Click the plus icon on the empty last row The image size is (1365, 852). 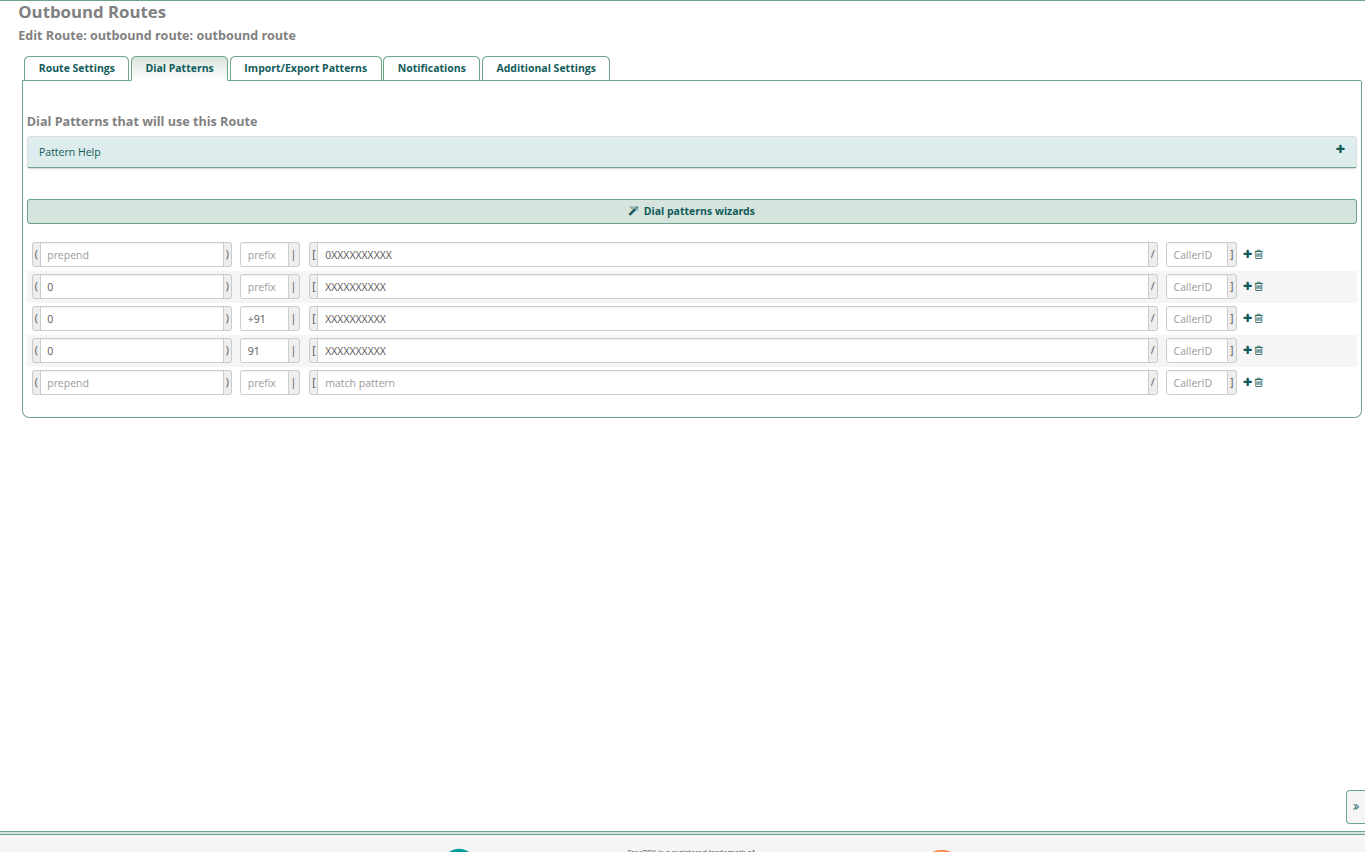click(1247, 383)
